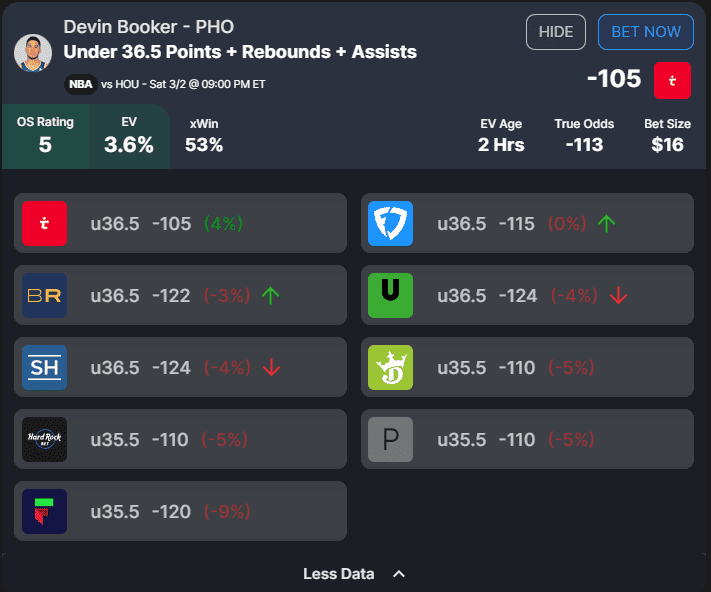
Task: Click the Under 36.5 Points + Rebounds + Assists title
Action: [x=240, y=52]
